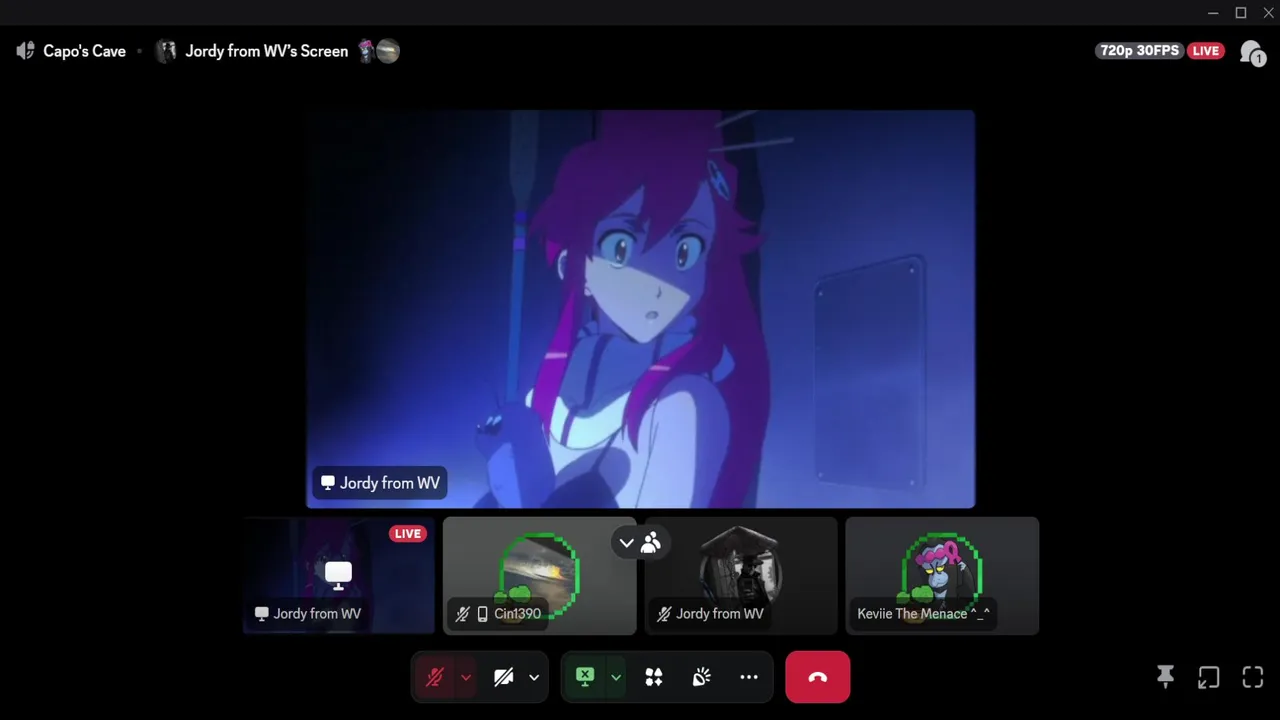Open screen share options arrow

click(616, 677)
